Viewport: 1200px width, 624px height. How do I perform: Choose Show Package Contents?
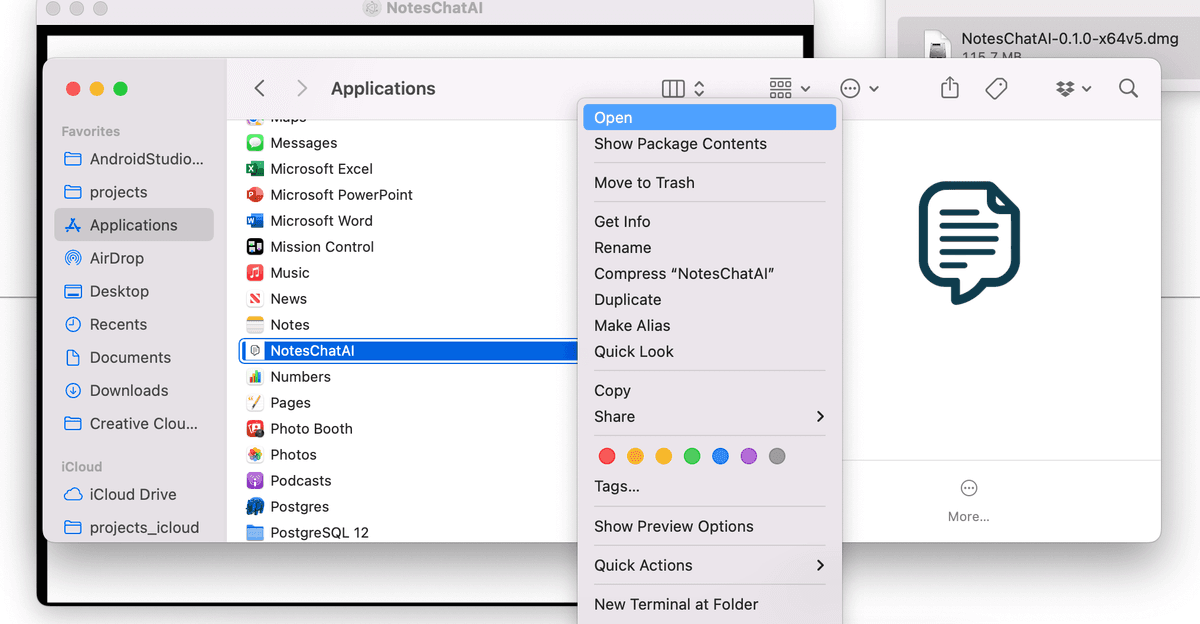click(x=710, y=144)
